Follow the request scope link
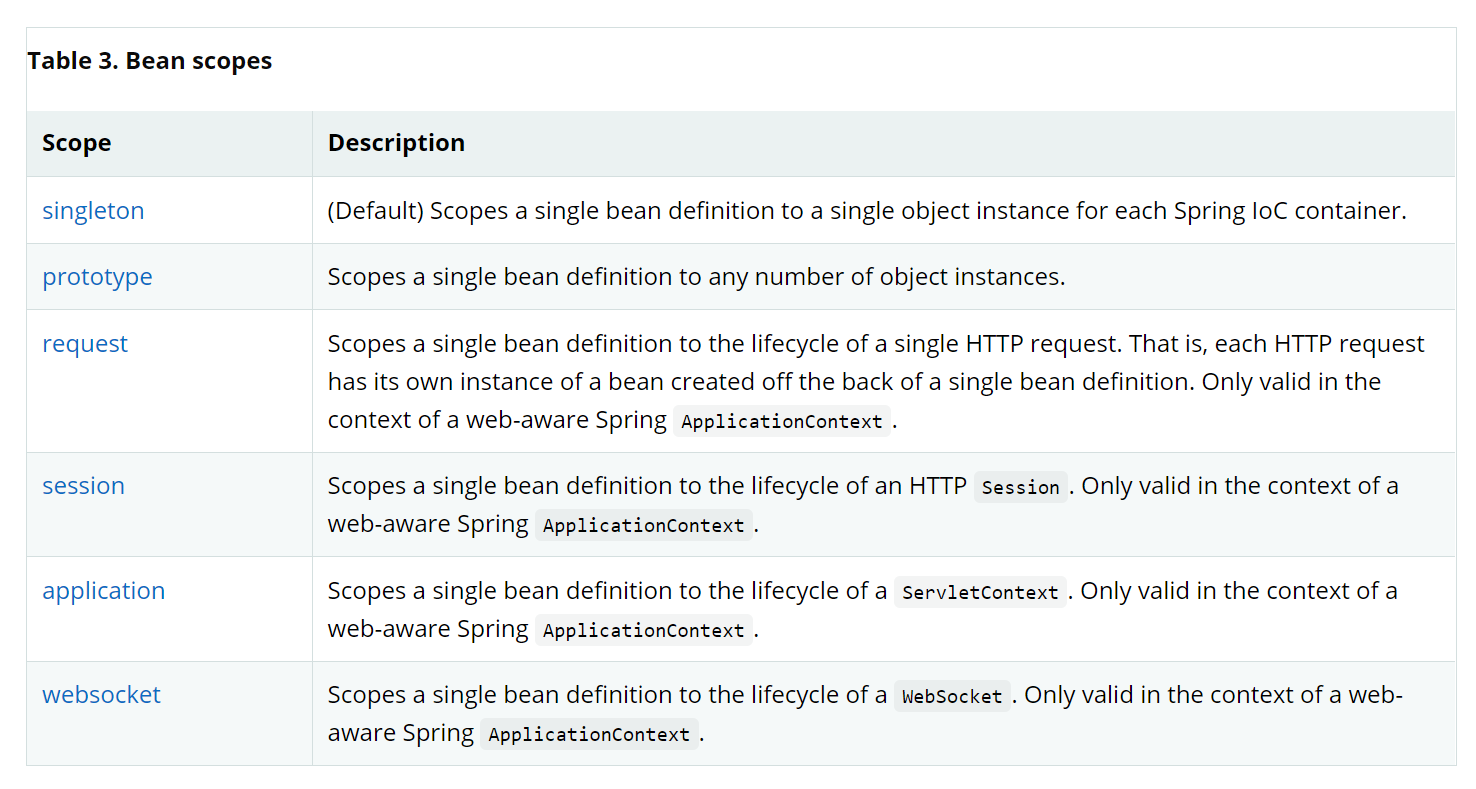The height and width of the screenshot is (789, 1476). pos(85,344)
